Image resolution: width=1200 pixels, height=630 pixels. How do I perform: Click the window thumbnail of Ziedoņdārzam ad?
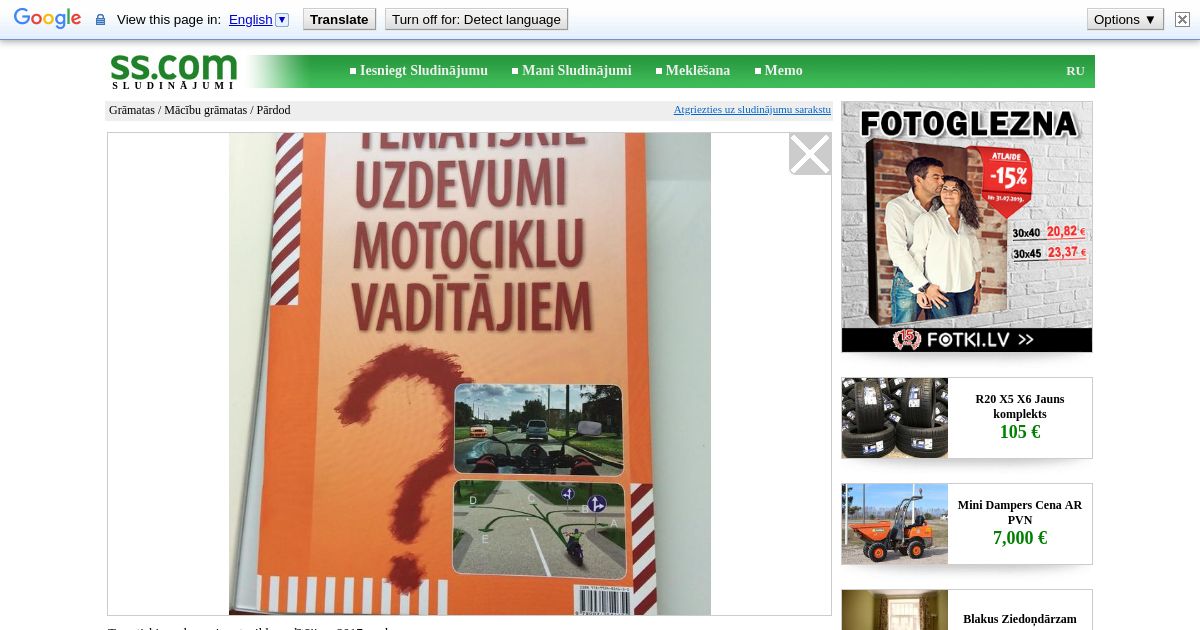click(x=895, y=610)
